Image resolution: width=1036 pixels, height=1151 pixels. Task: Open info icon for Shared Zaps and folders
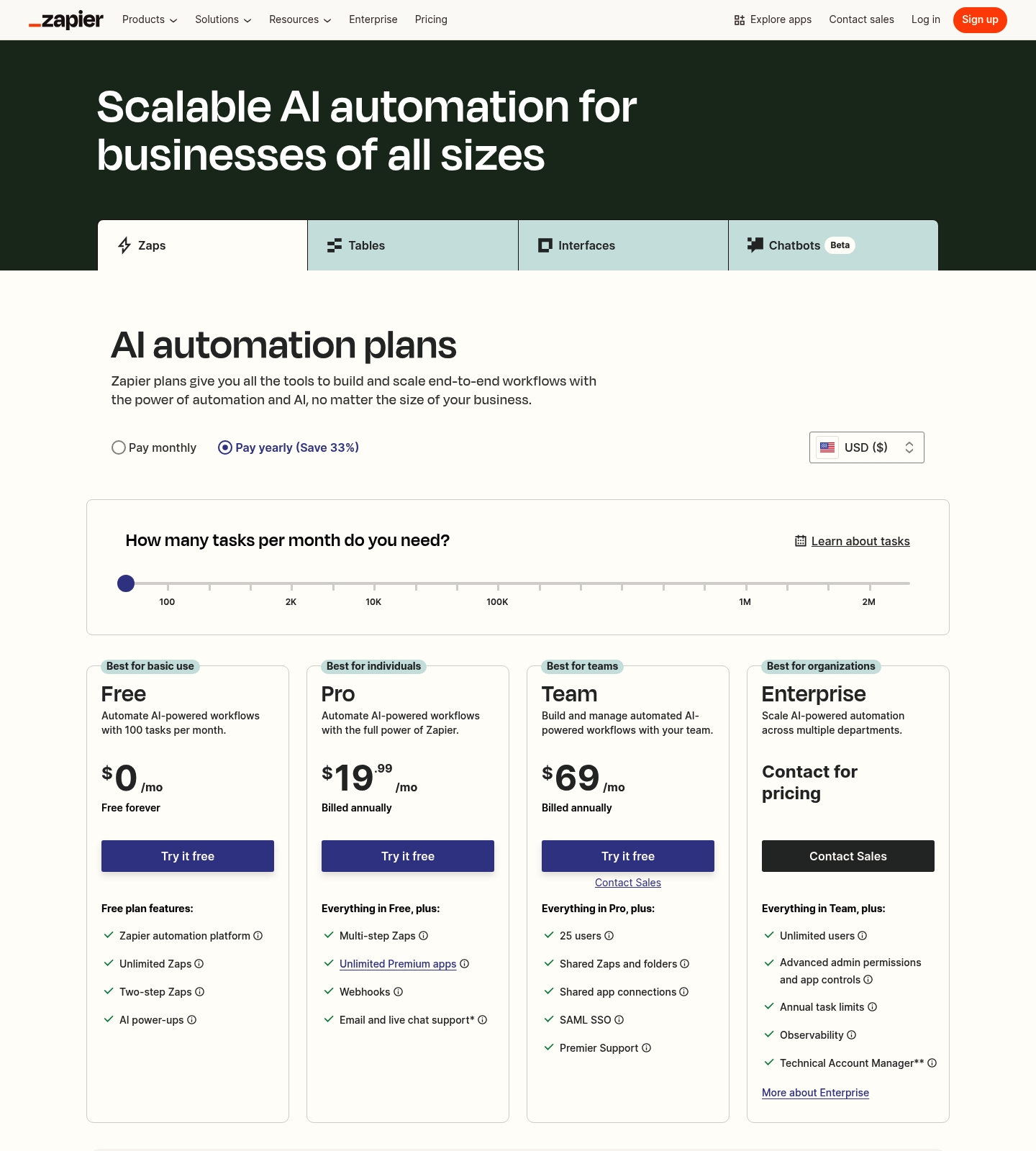coord(685,964)
